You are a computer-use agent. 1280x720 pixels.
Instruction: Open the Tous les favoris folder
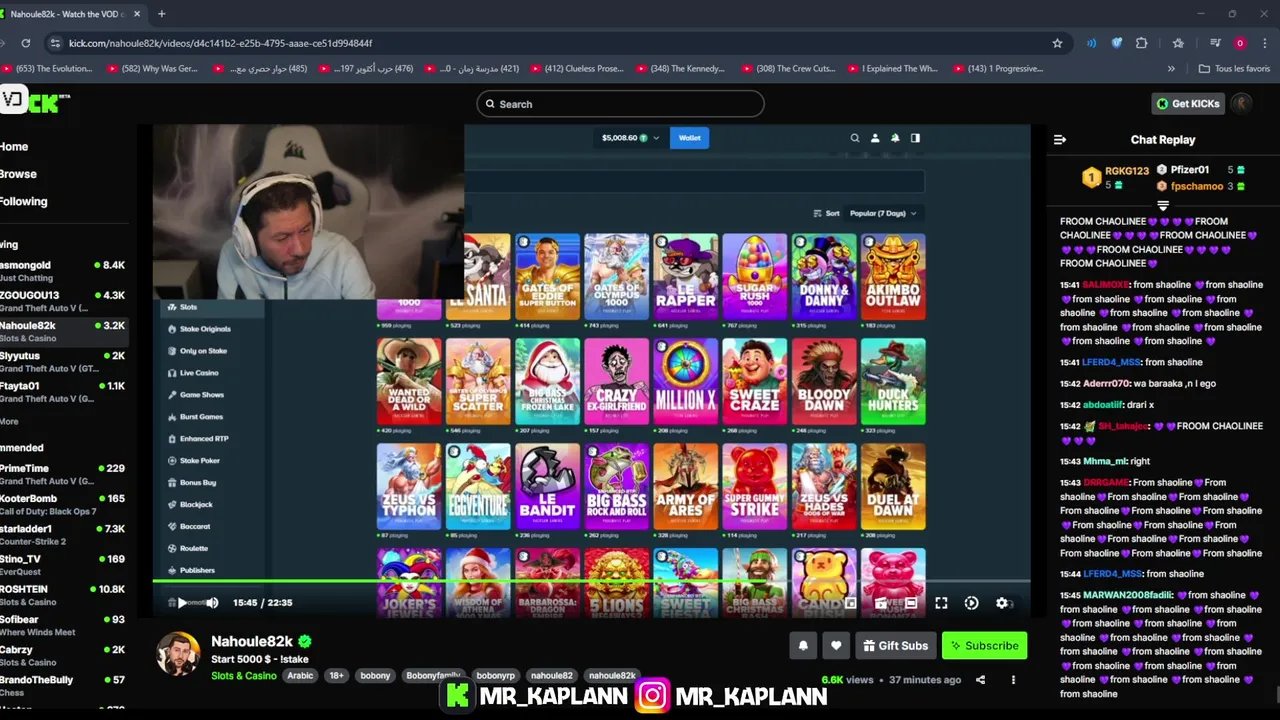(x=1234, y=69)
